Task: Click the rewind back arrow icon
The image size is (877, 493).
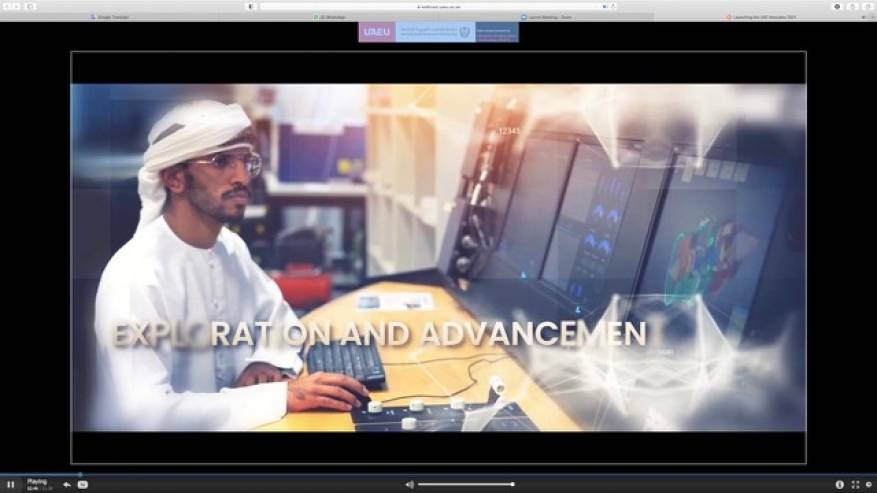Action: click(x=67, y=485)
